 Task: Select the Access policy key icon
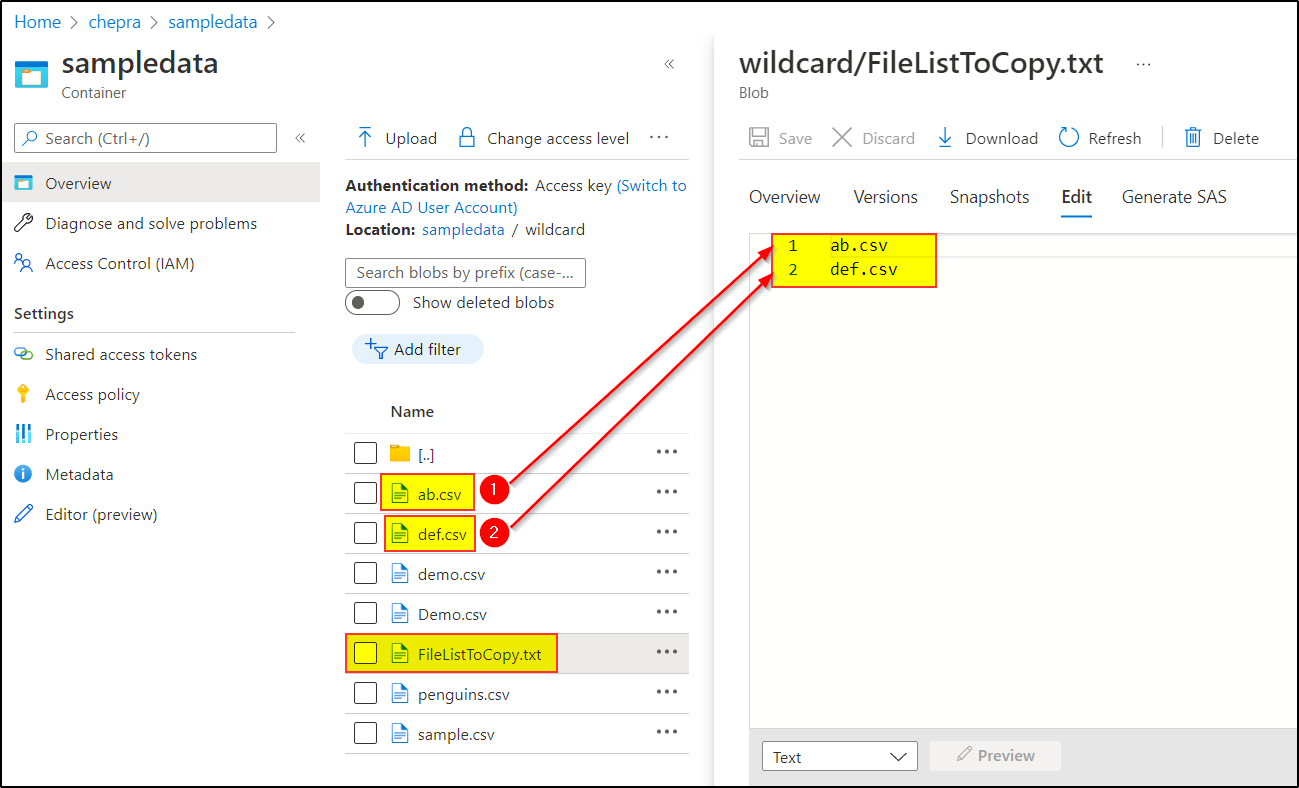22,394
